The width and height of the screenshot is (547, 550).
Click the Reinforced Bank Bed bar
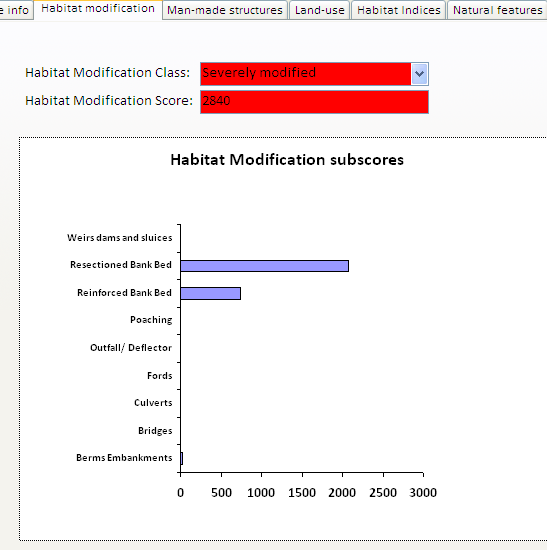point(211,293)
